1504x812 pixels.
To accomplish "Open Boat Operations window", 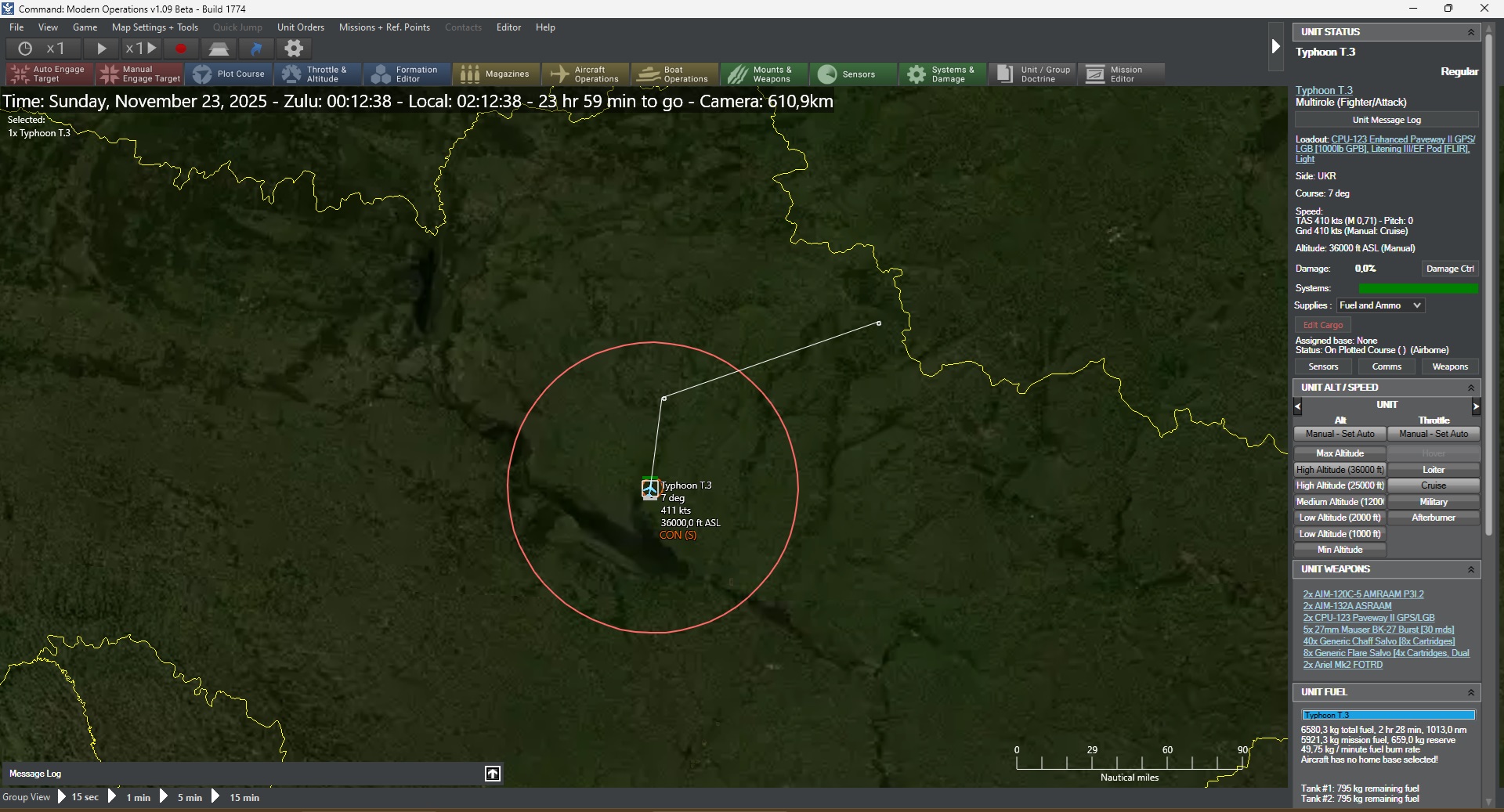I will pos(675,74).
